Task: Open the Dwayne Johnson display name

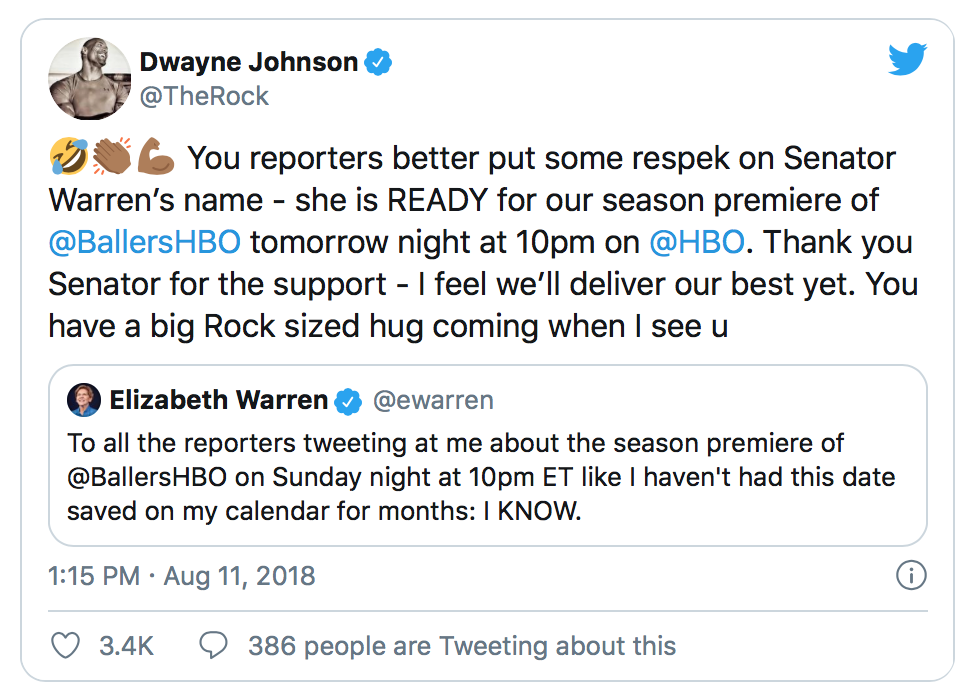Action: click(x=249, y=62)
